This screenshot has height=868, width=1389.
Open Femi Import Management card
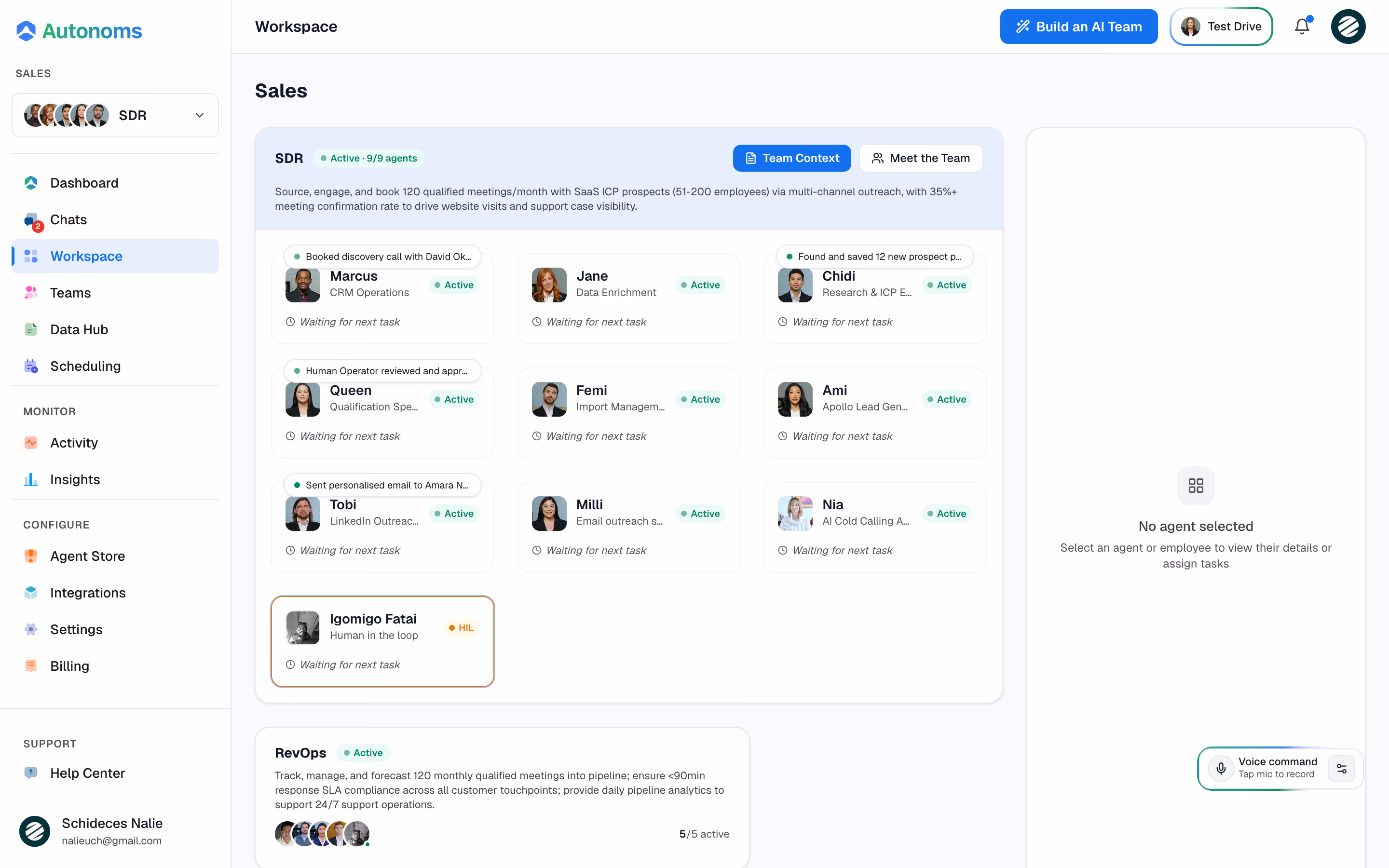click(x=628, y=413)
